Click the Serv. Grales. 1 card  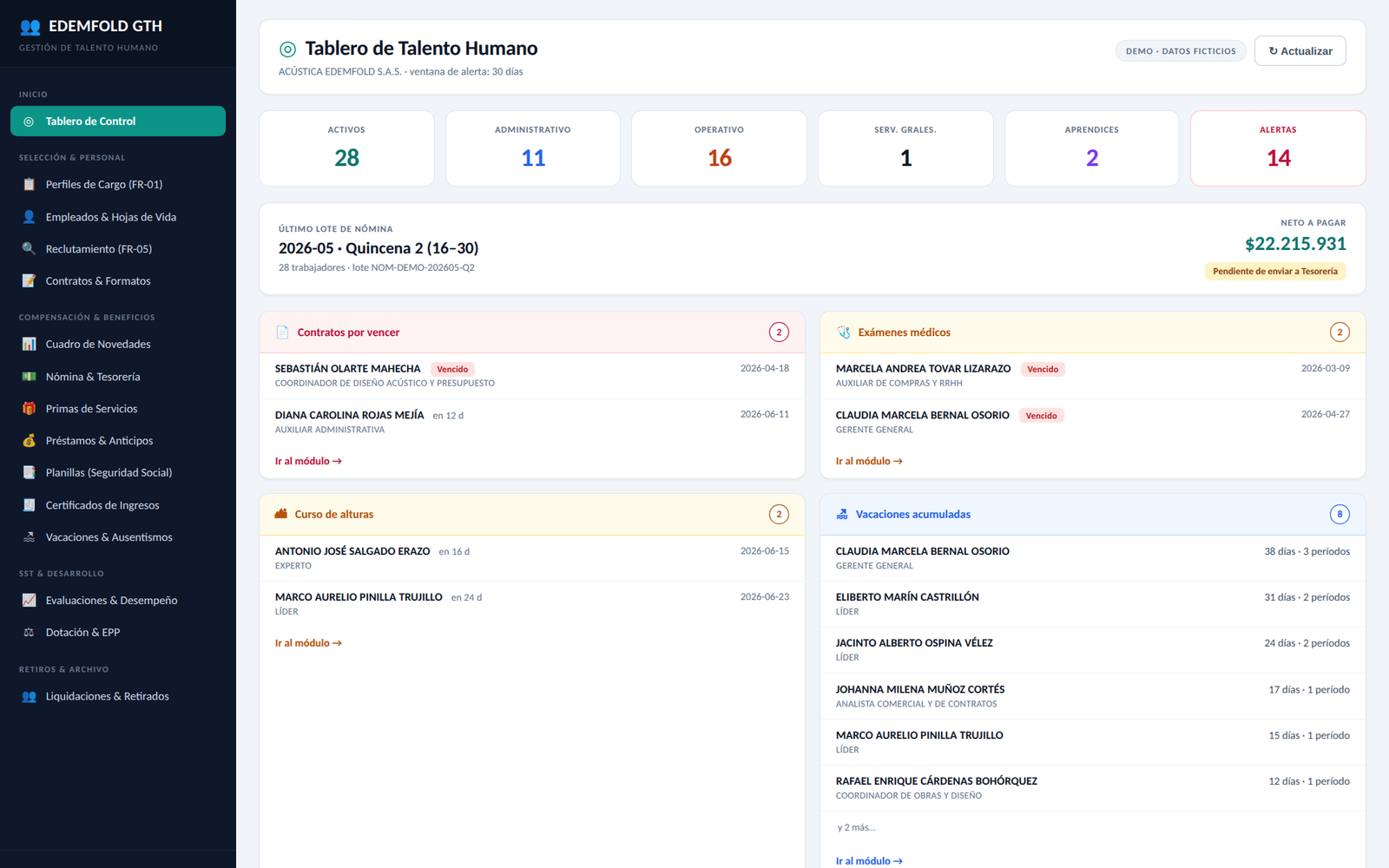905,148
